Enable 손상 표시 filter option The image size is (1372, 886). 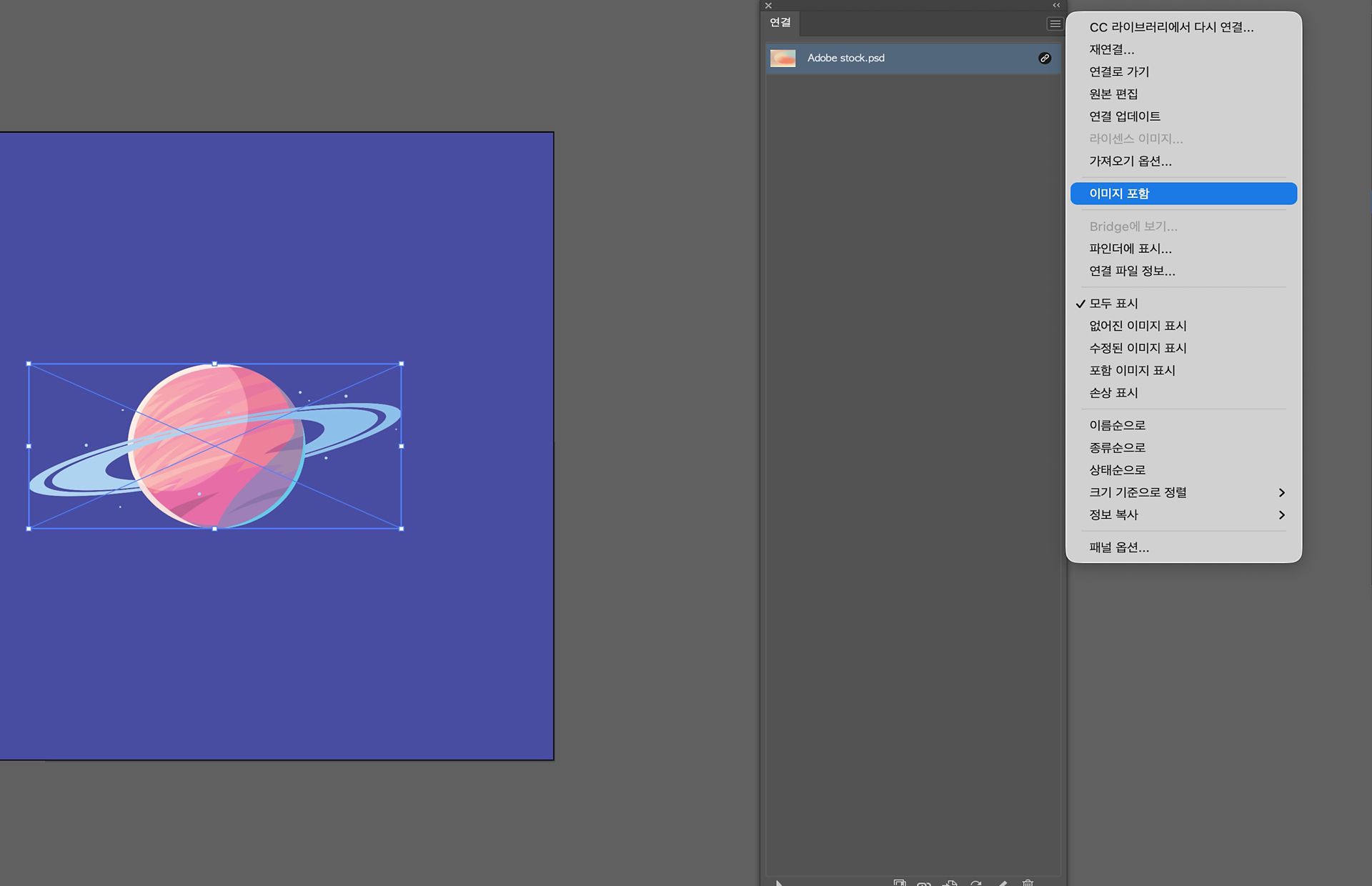tap(1183, 392)
